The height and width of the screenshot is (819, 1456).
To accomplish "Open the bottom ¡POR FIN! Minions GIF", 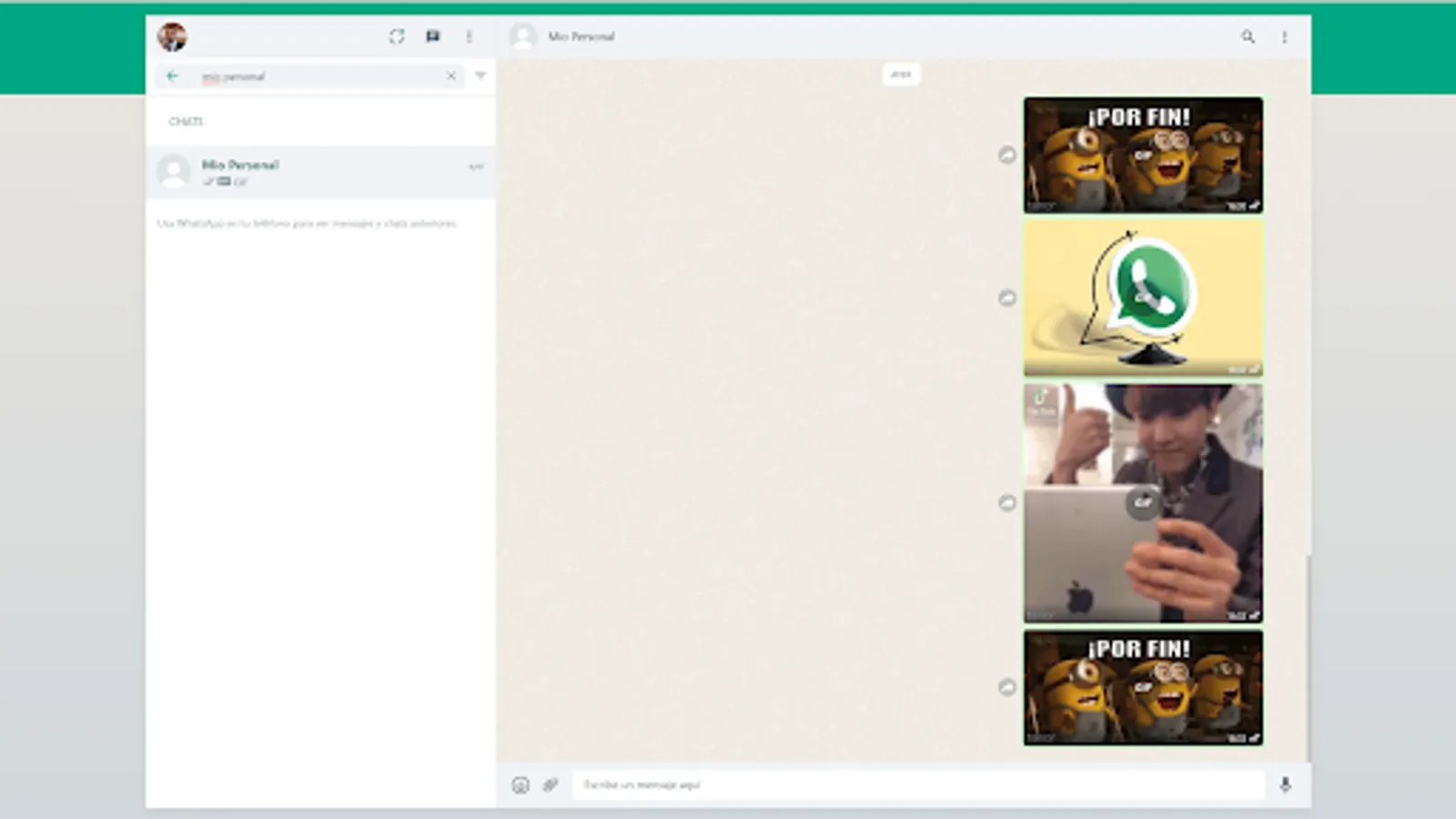I will tap(1143, 688).
